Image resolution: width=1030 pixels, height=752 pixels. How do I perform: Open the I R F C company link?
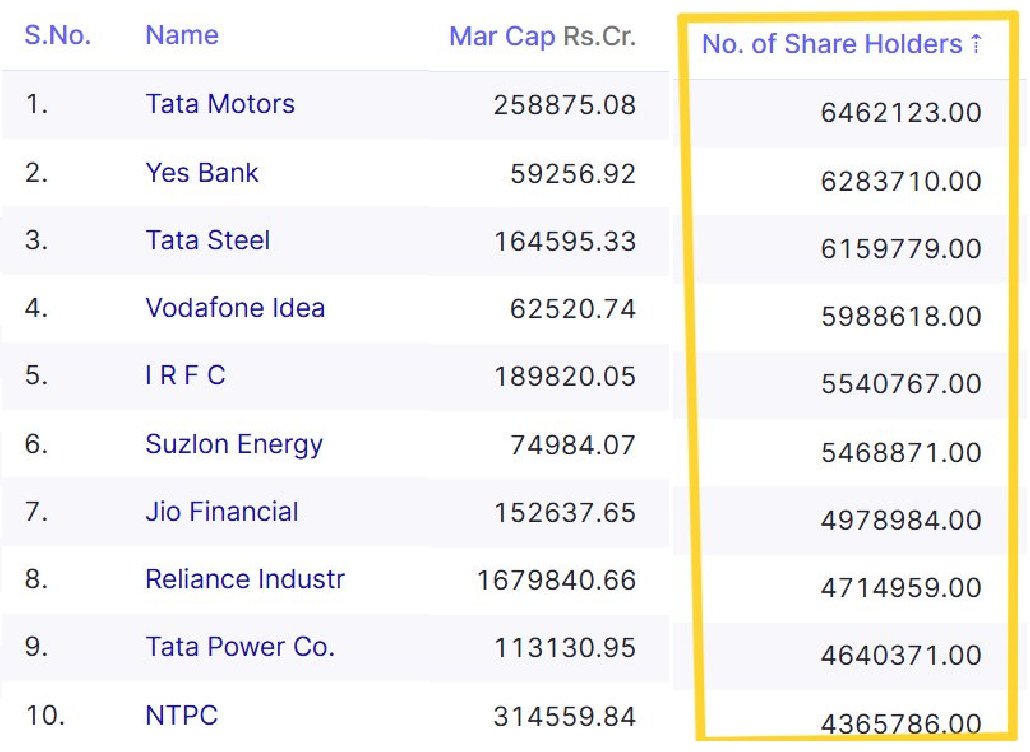[185, 376]
